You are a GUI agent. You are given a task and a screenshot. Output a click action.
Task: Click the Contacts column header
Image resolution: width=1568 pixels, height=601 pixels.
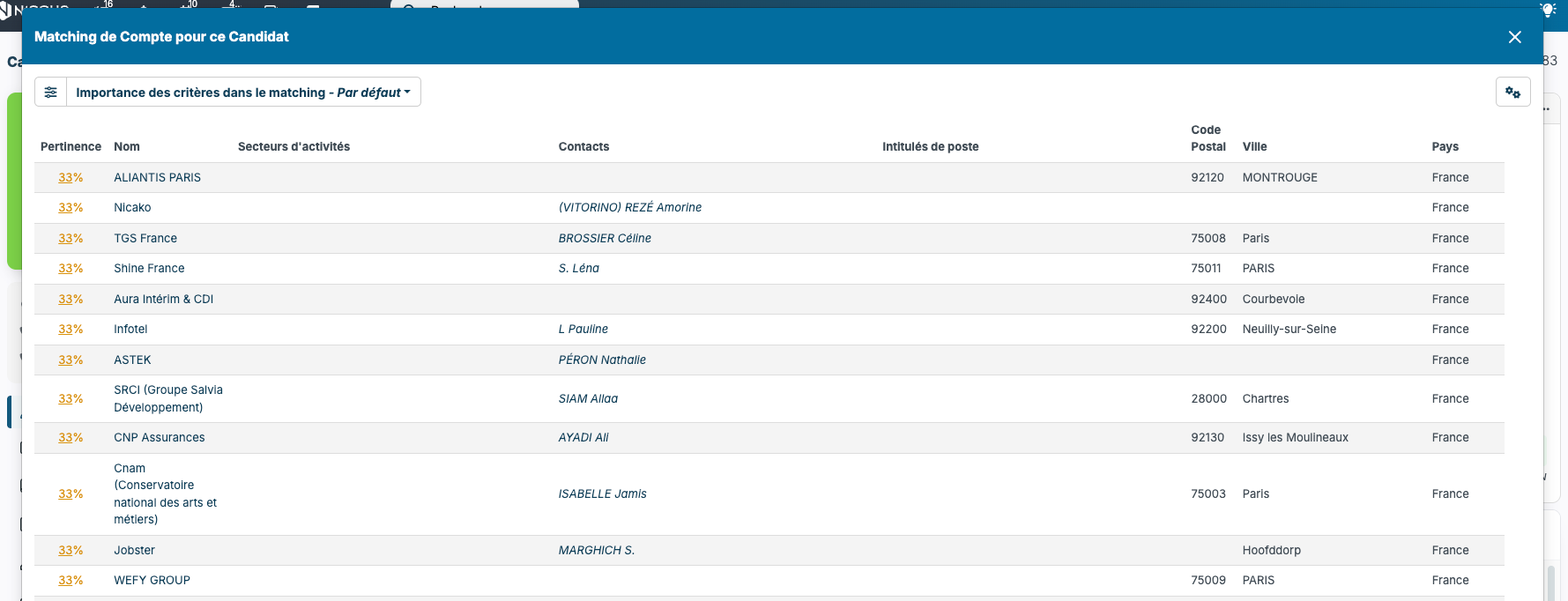[583, 146]
